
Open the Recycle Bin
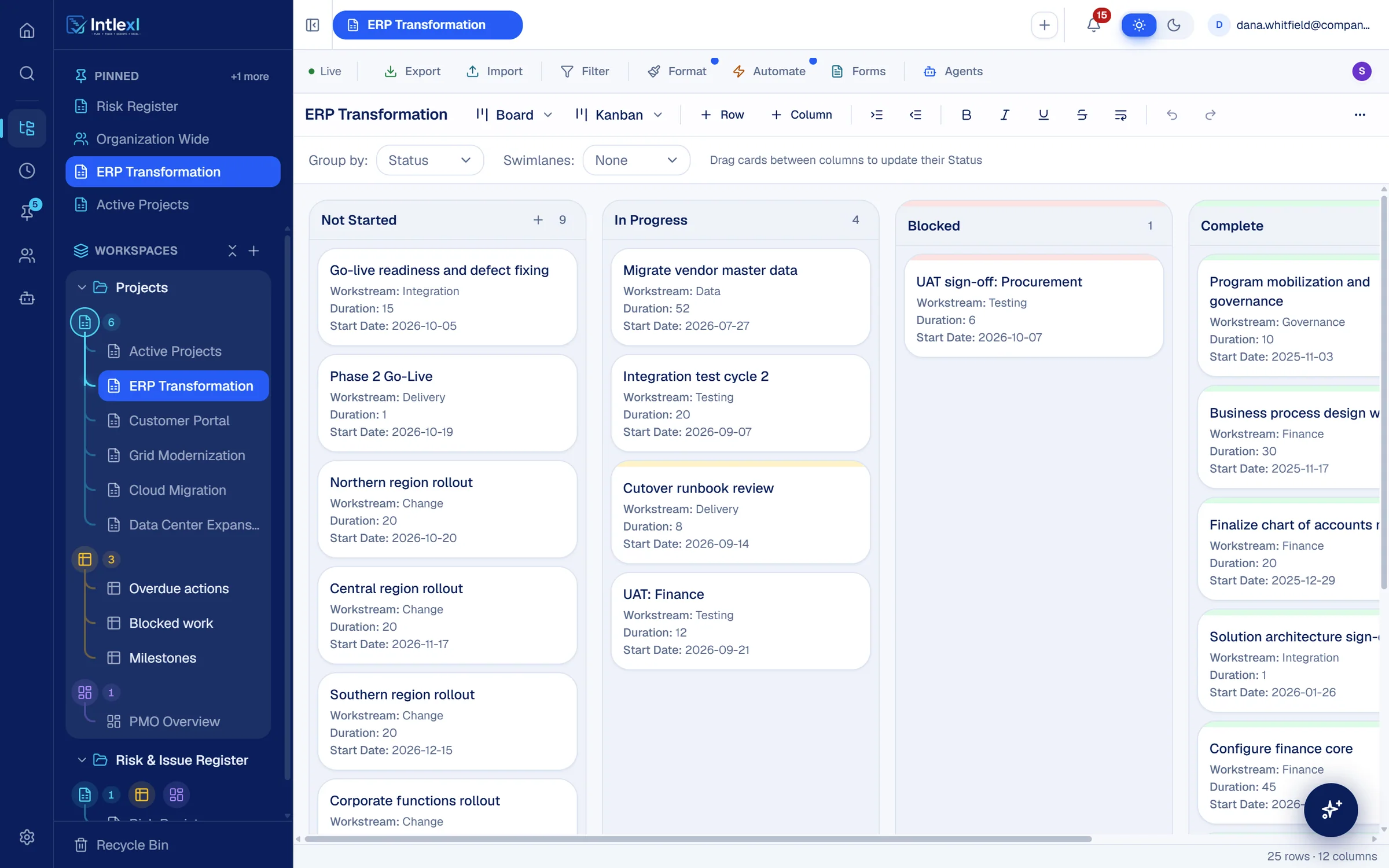coord(122,844)
